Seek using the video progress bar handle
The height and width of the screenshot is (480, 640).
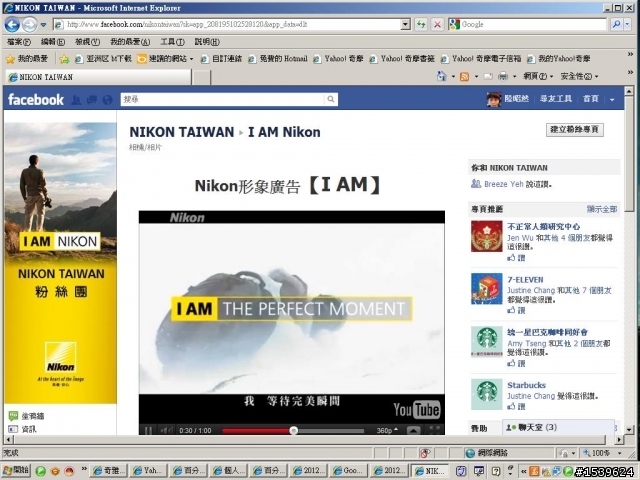coord(293,431)
